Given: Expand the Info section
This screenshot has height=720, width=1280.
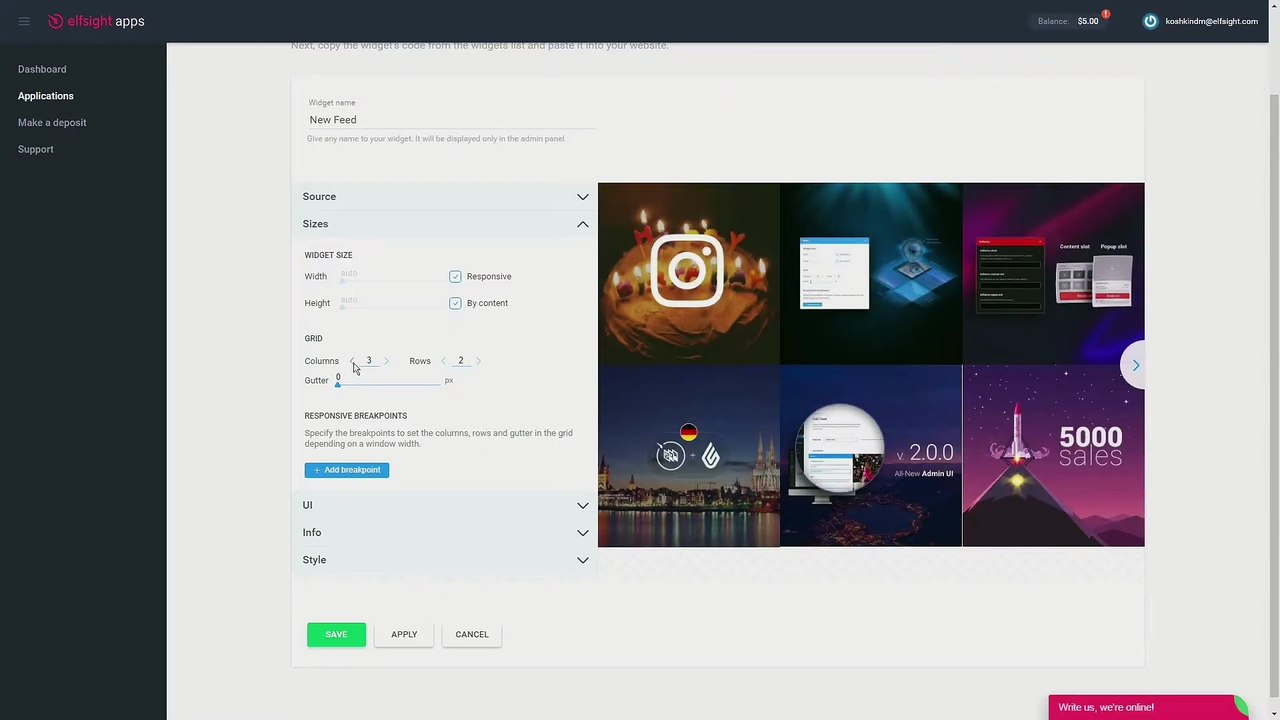Looking at the screenshot, I should click(445, 532).
